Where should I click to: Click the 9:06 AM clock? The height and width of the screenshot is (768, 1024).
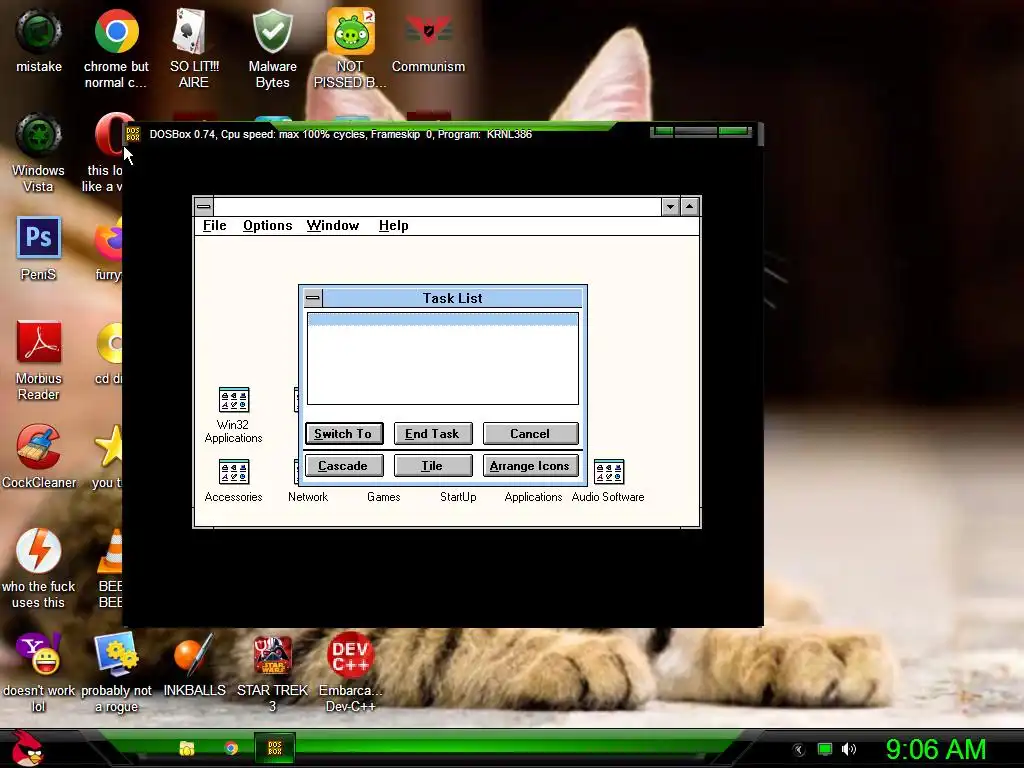pos(935,749)
